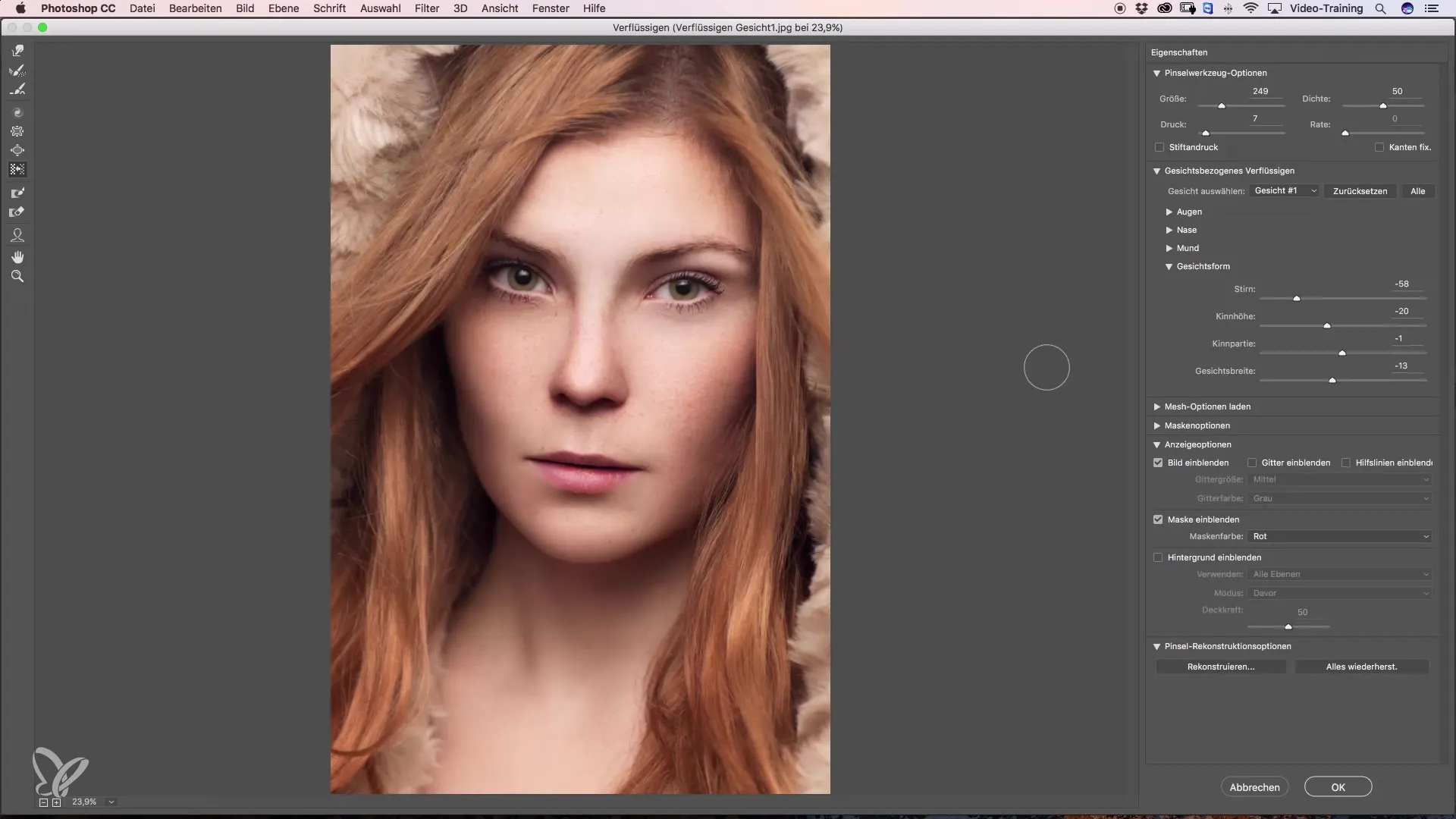
Task: Click the Rekonstruieren... button
Action: (x=1221, y=667)
